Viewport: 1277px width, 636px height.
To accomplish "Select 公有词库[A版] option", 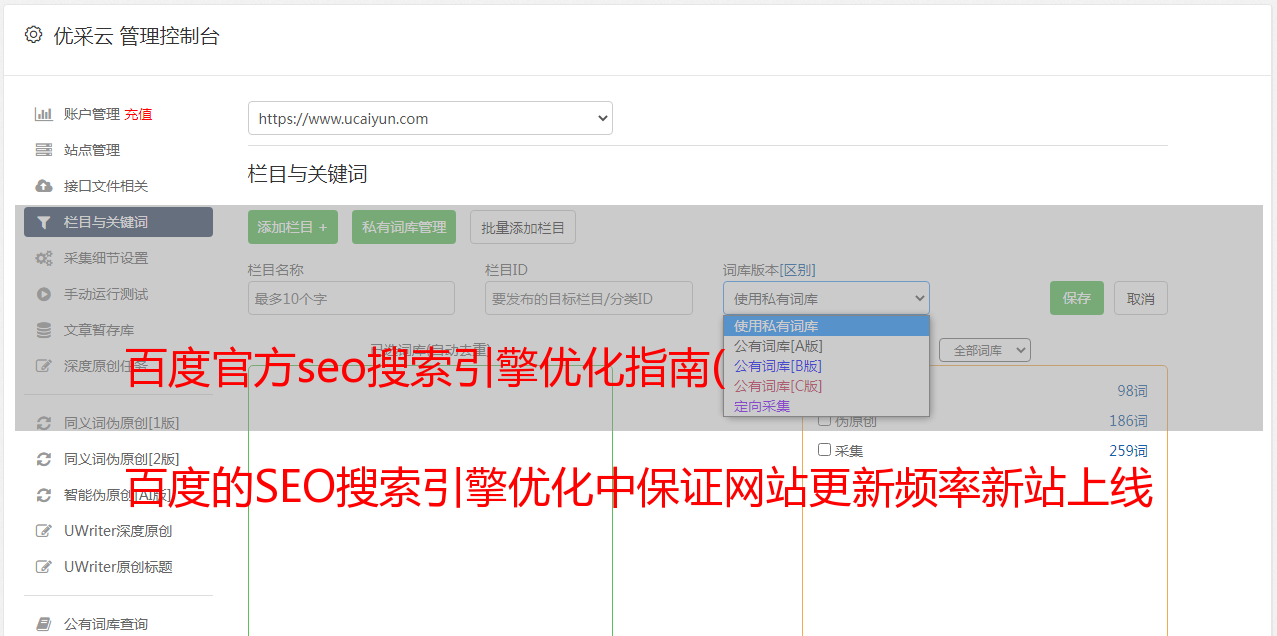I will (x=826, y=346).
